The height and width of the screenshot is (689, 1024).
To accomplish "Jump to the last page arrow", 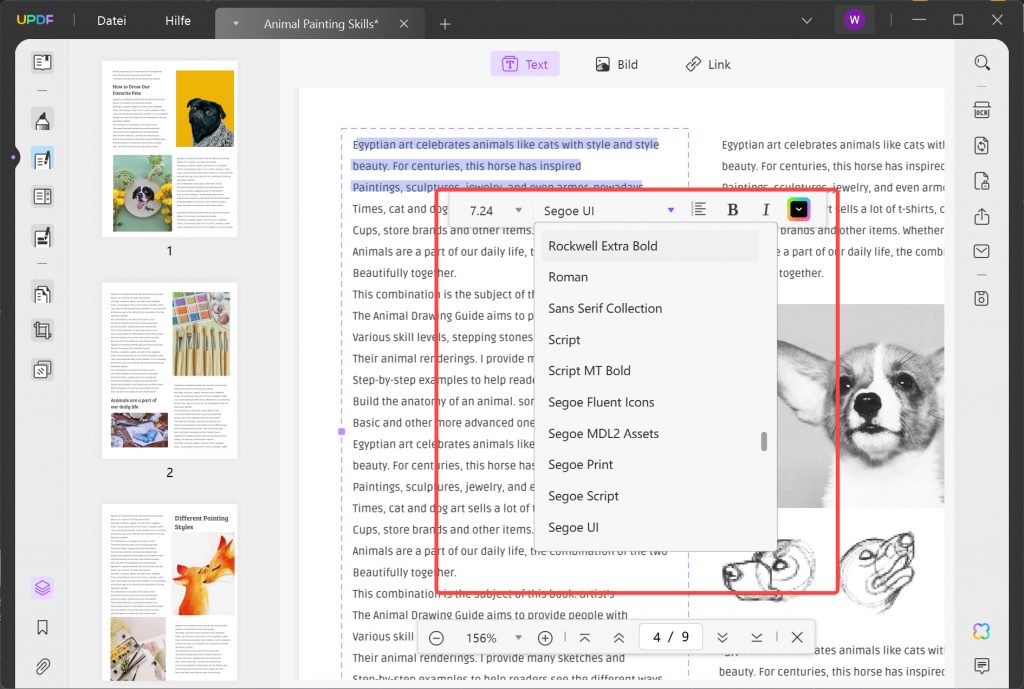I will pyautogui.click(x=756, y=637).
